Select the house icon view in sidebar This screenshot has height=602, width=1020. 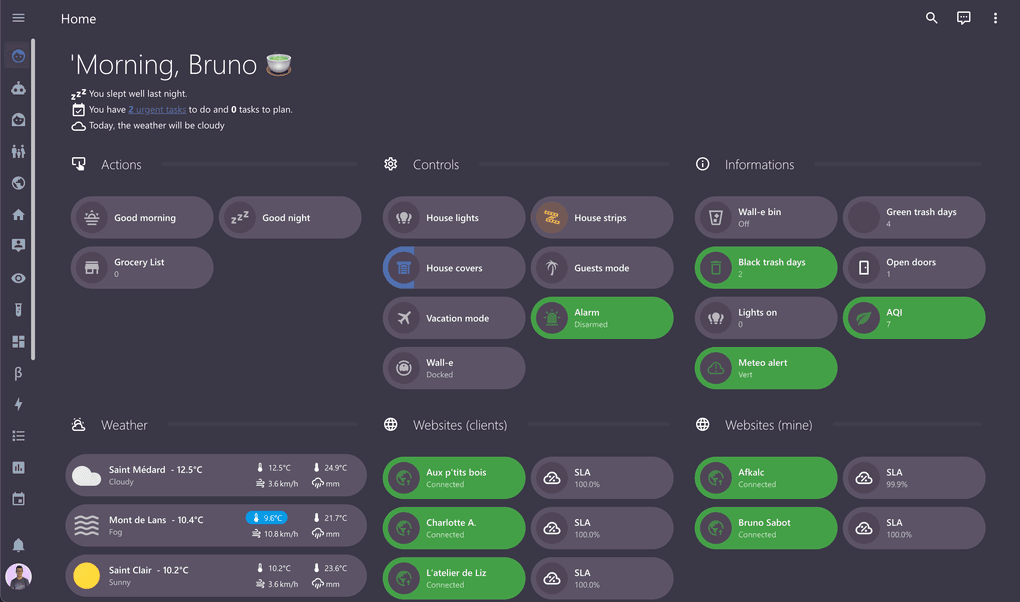coord(18,215)
